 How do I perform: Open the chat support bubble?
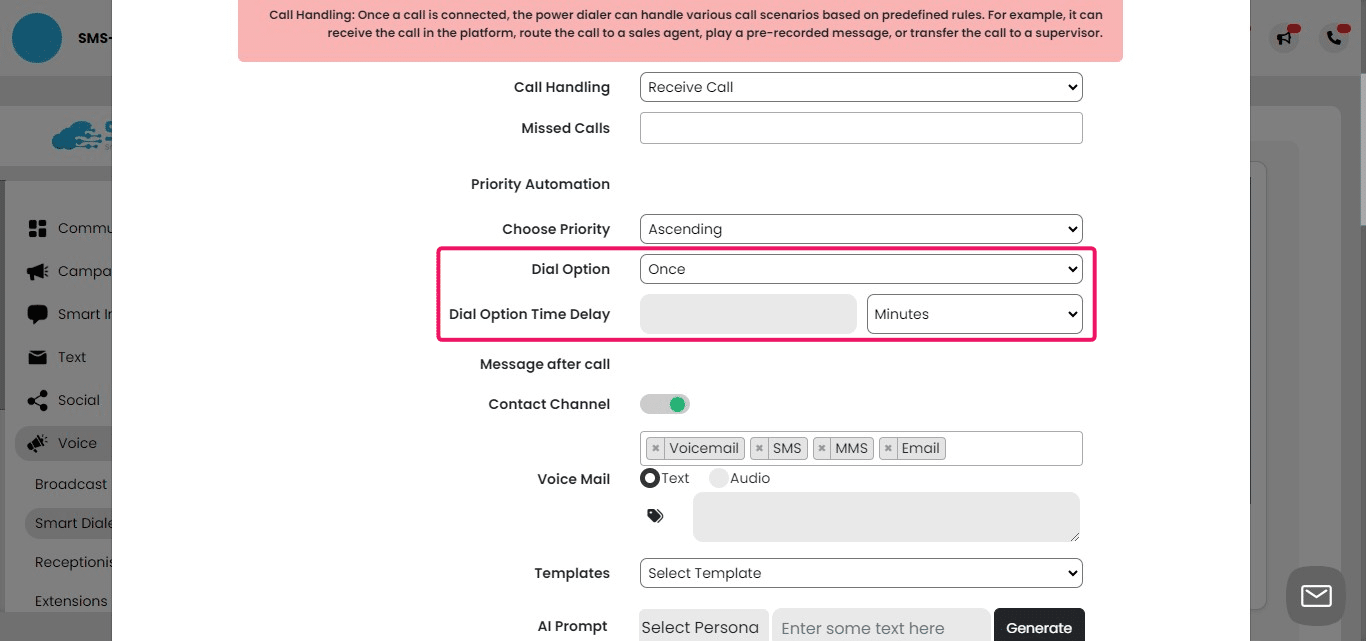(1315, 595)
